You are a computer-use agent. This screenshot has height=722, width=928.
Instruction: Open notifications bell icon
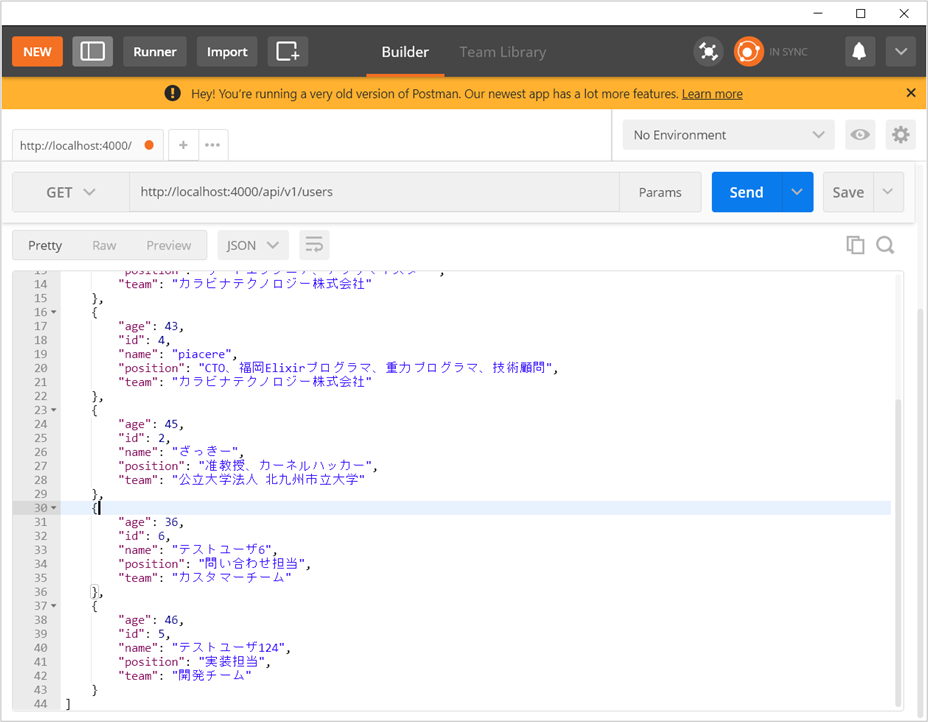(859, 51)
